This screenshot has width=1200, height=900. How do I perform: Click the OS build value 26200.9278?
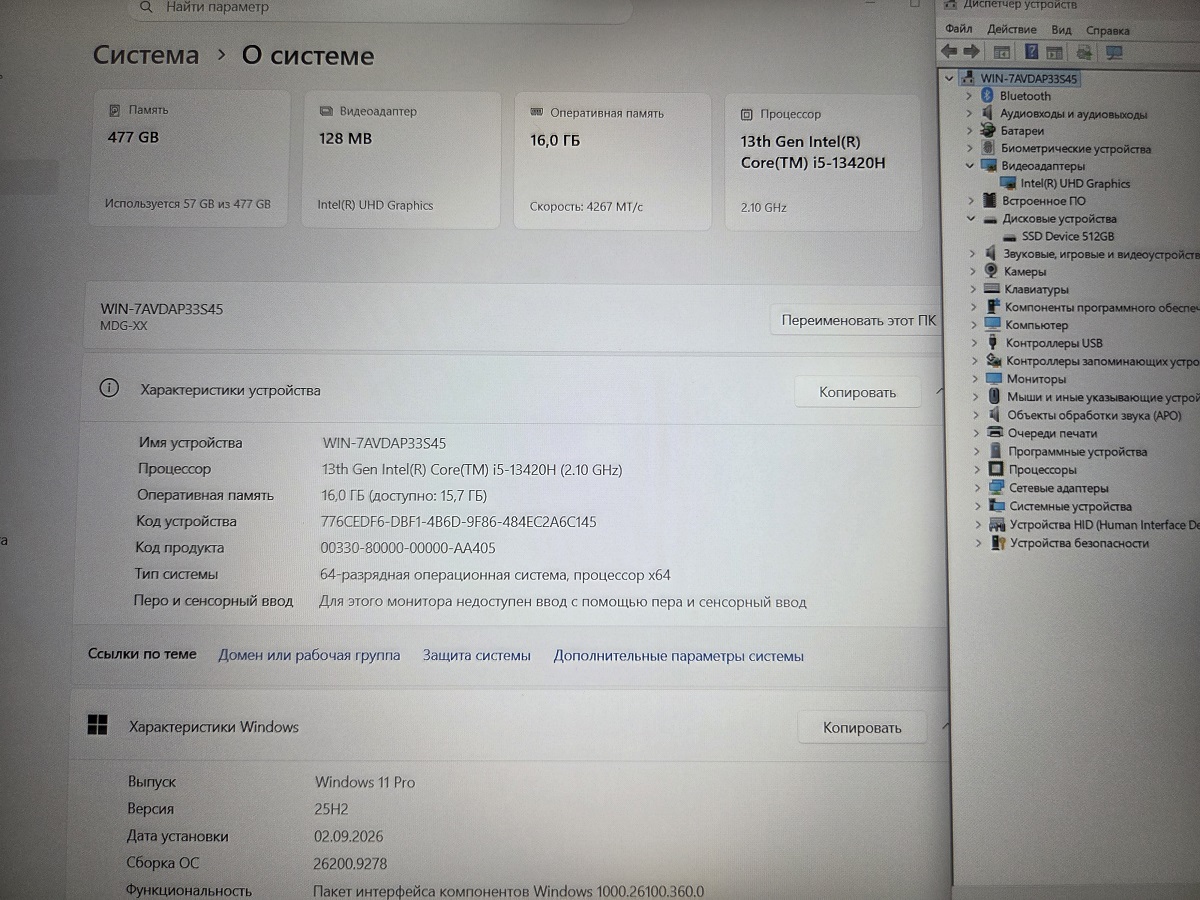coord(350,863)
